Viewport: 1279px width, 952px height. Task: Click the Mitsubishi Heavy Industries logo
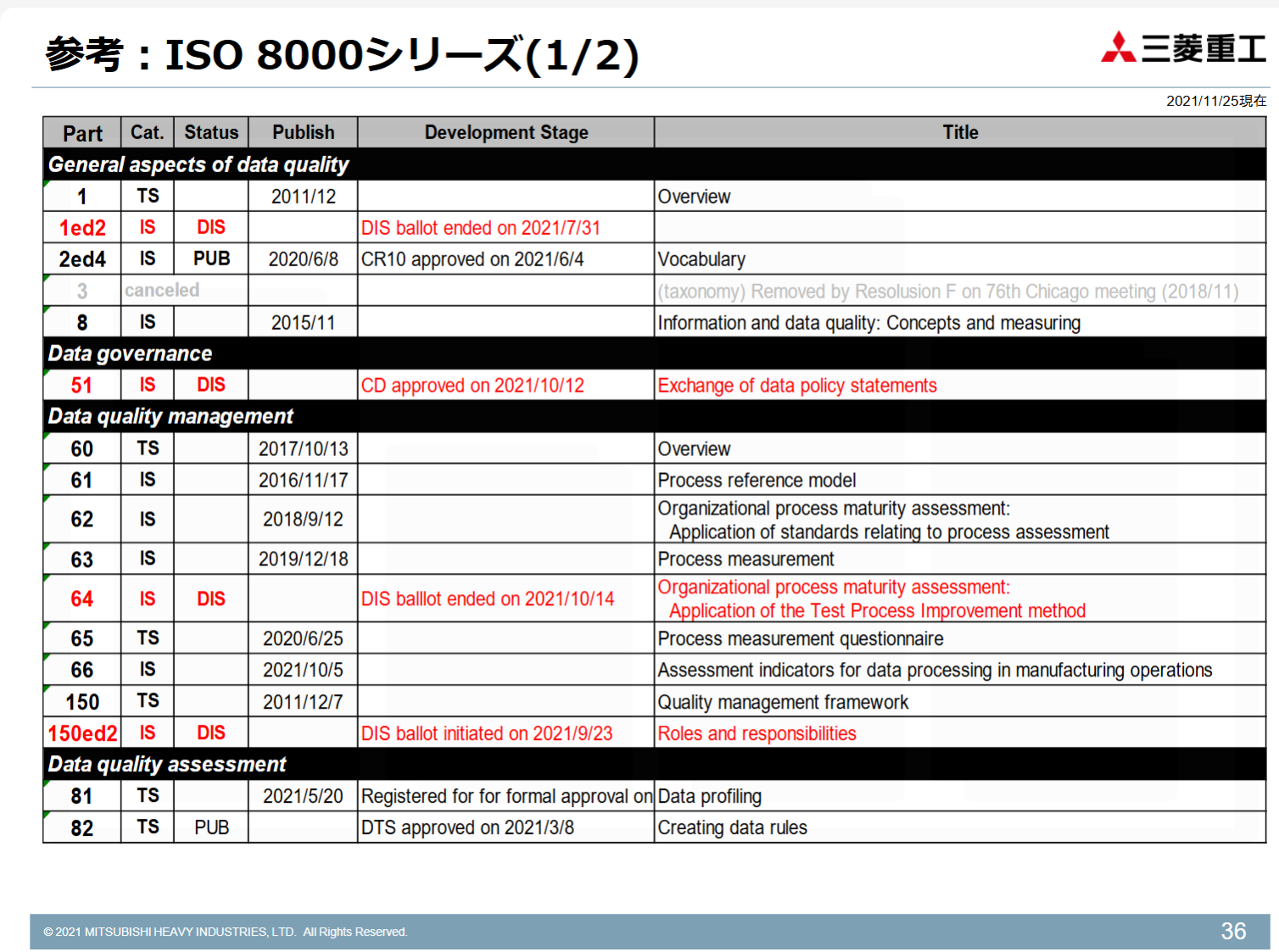point(1183,47)
